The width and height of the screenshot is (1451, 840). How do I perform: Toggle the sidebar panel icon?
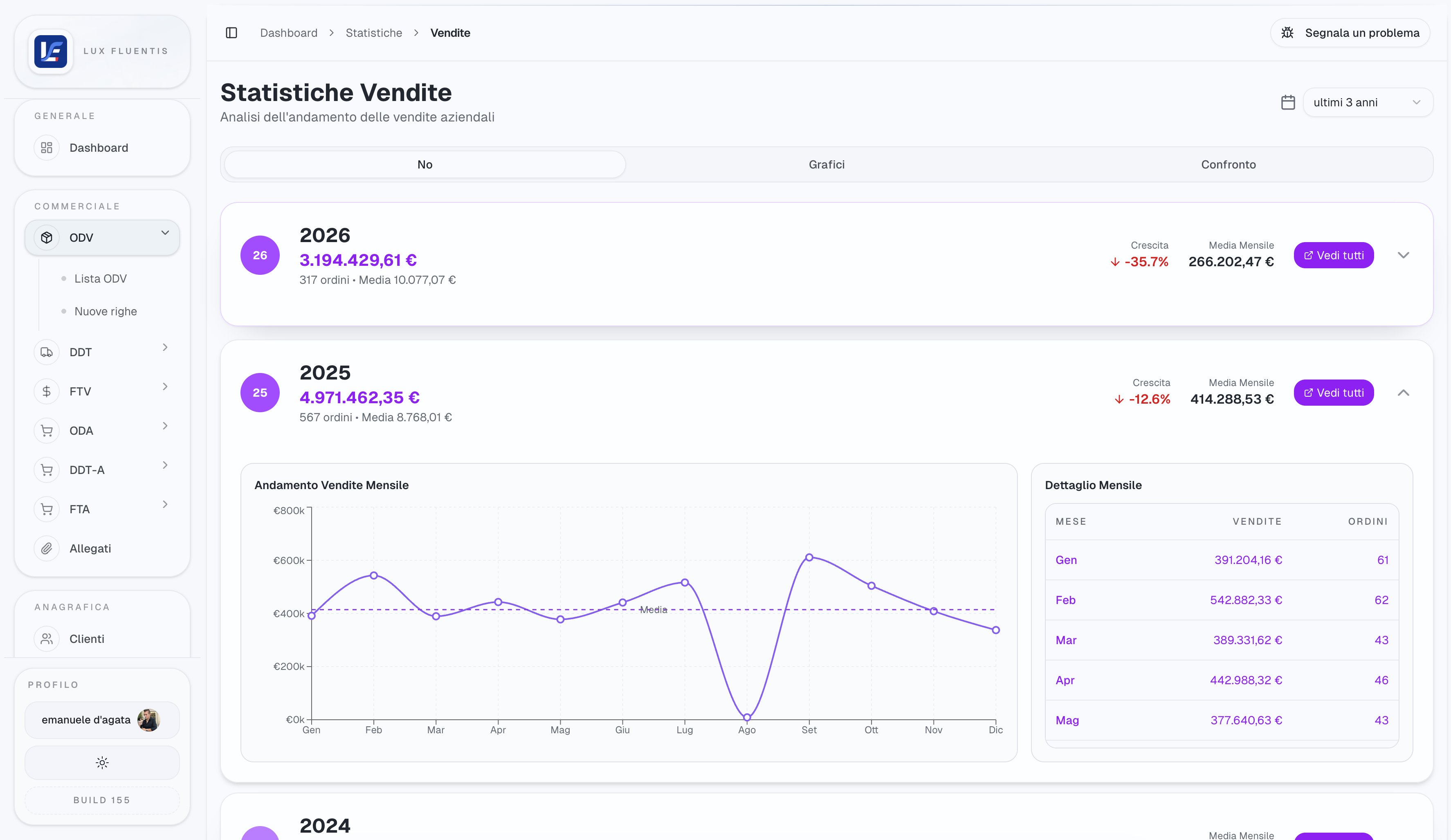231,33
